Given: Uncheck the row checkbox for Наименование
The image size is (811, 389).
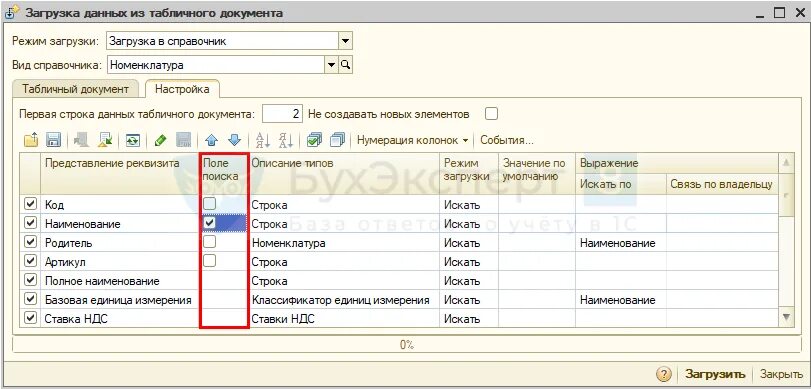Looking at the screenshot, I should (x=31, y=223).
